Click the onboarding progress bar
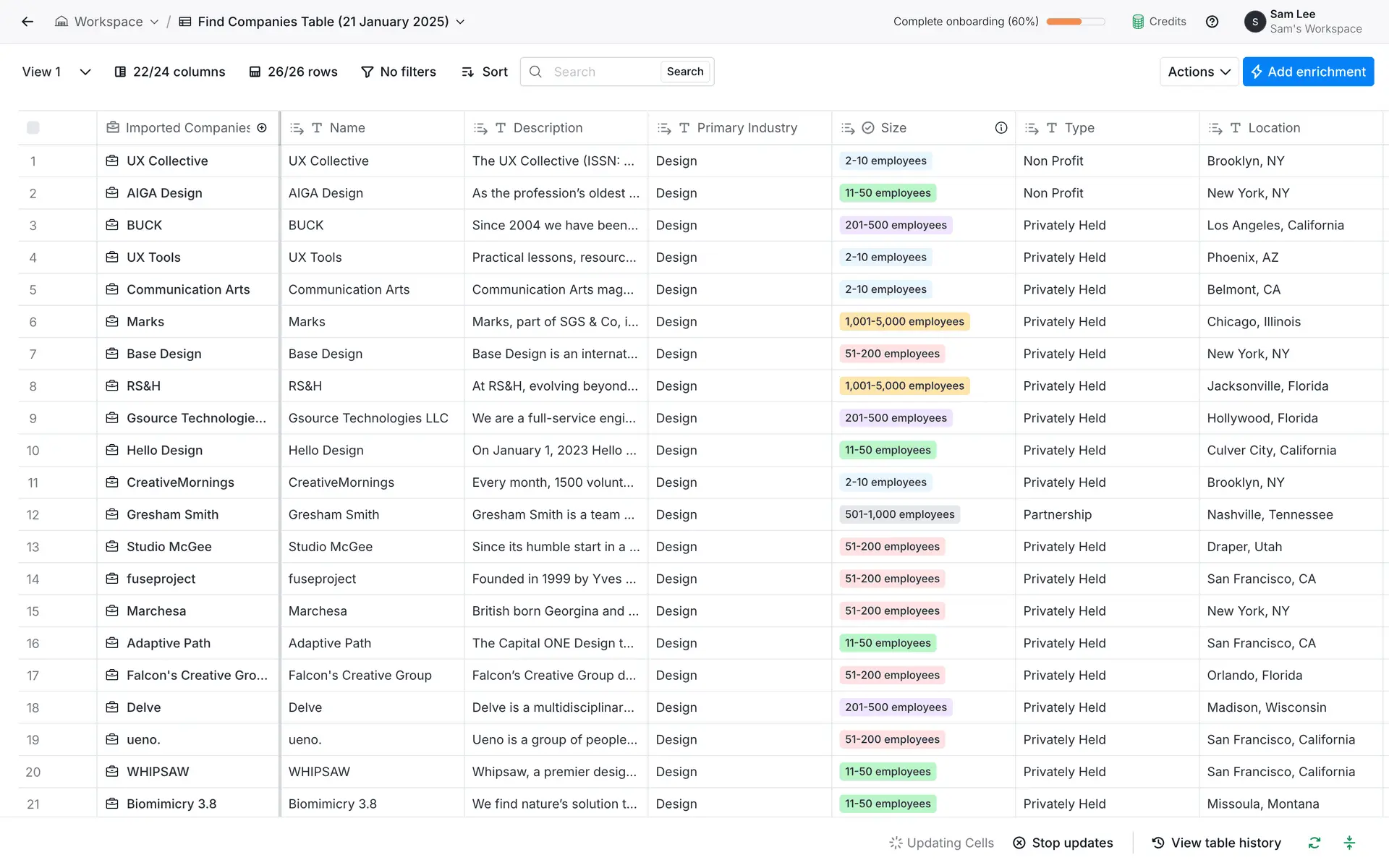 (1075, 22)
